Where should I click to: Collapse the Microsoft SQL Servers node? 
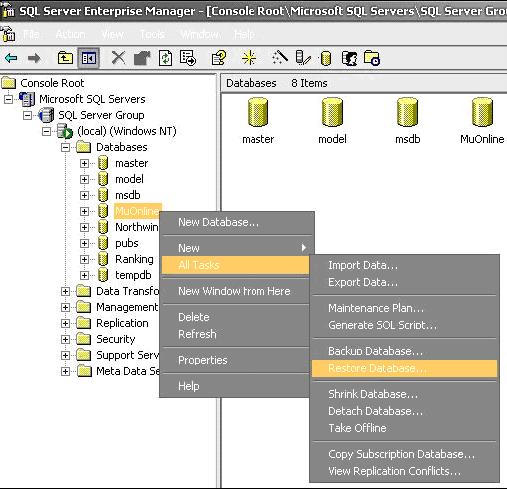[8, 99]
